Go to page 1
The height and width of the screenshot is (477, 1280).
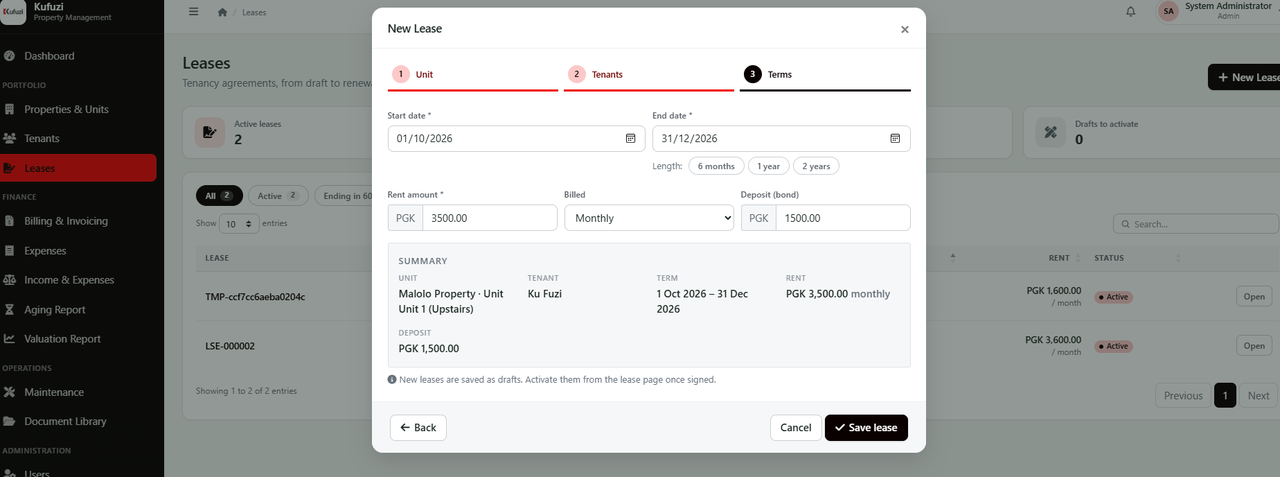click(1225, 395)
